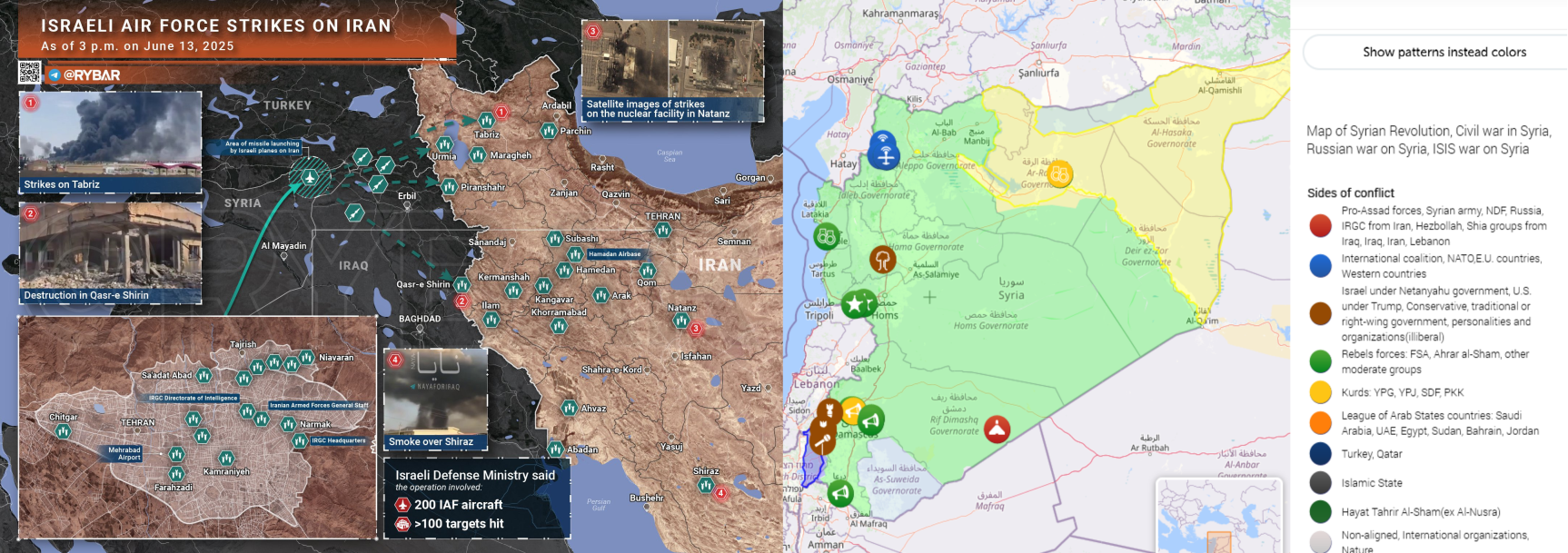Select the yellow megaphone marker near Damascus
The image size is (1568, 553).
(852, 410)
